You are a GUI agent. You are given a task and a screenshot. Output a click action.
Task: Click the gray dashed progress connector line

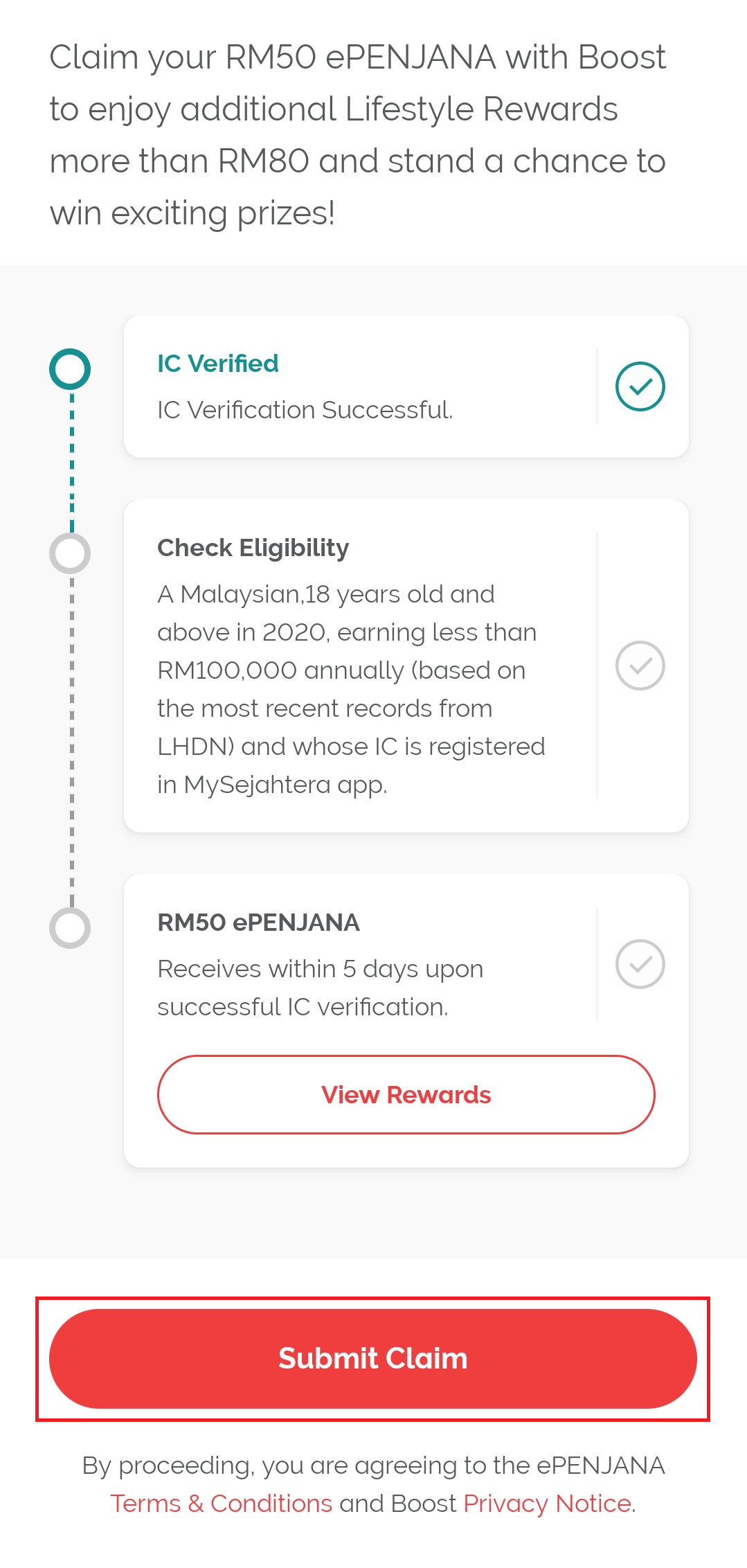point(72,741)
